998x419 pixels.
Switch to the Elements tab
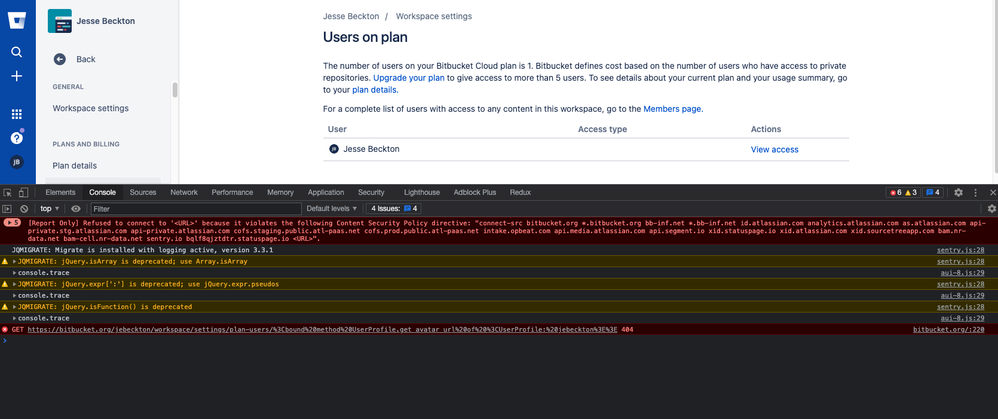(60, 192)
